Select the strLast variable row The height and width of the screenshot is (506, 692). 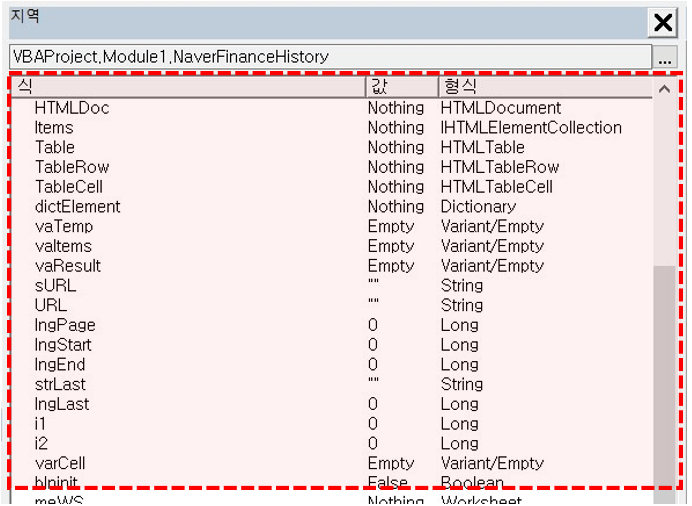[x=331, y=385]
